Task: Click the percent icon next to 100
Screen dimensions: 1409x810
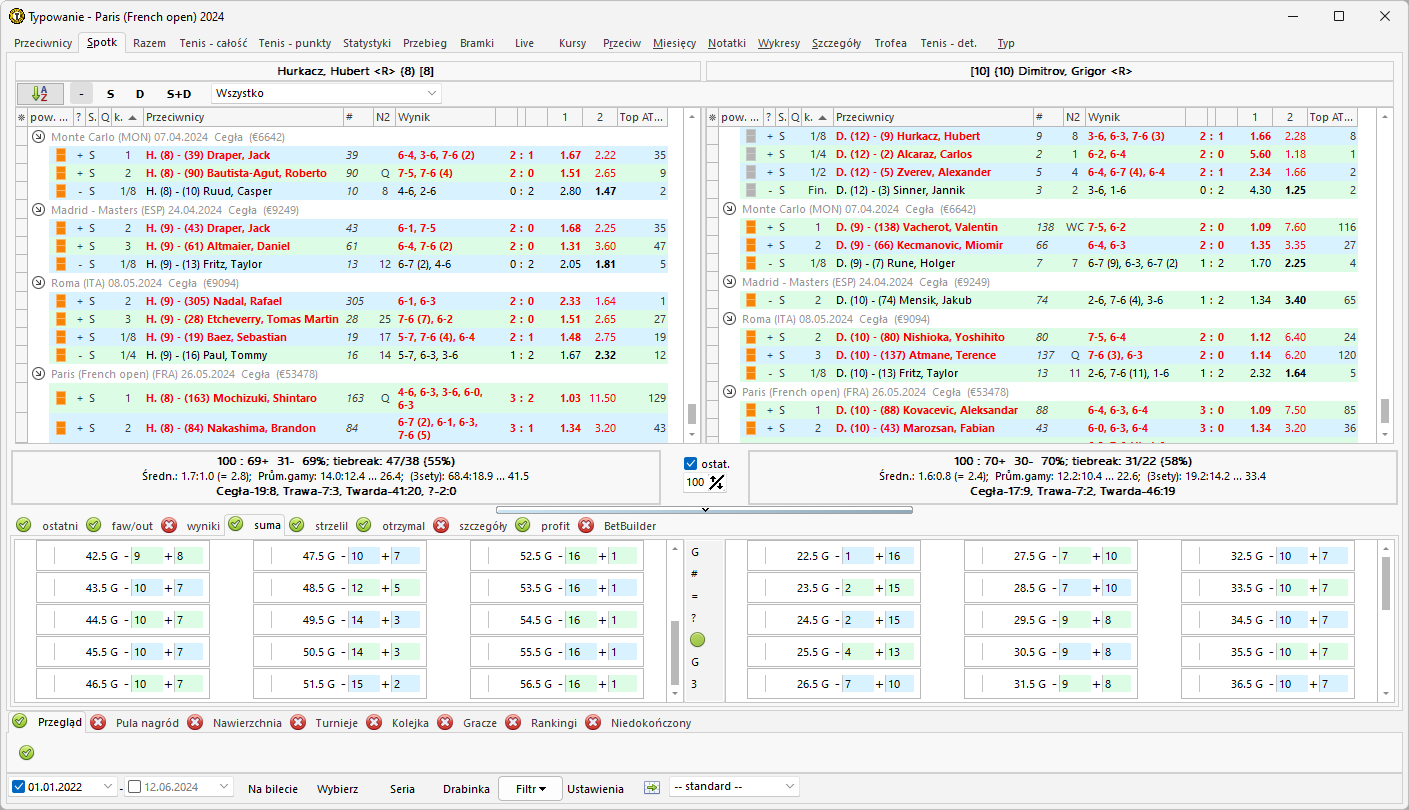Action: [716, 482]
